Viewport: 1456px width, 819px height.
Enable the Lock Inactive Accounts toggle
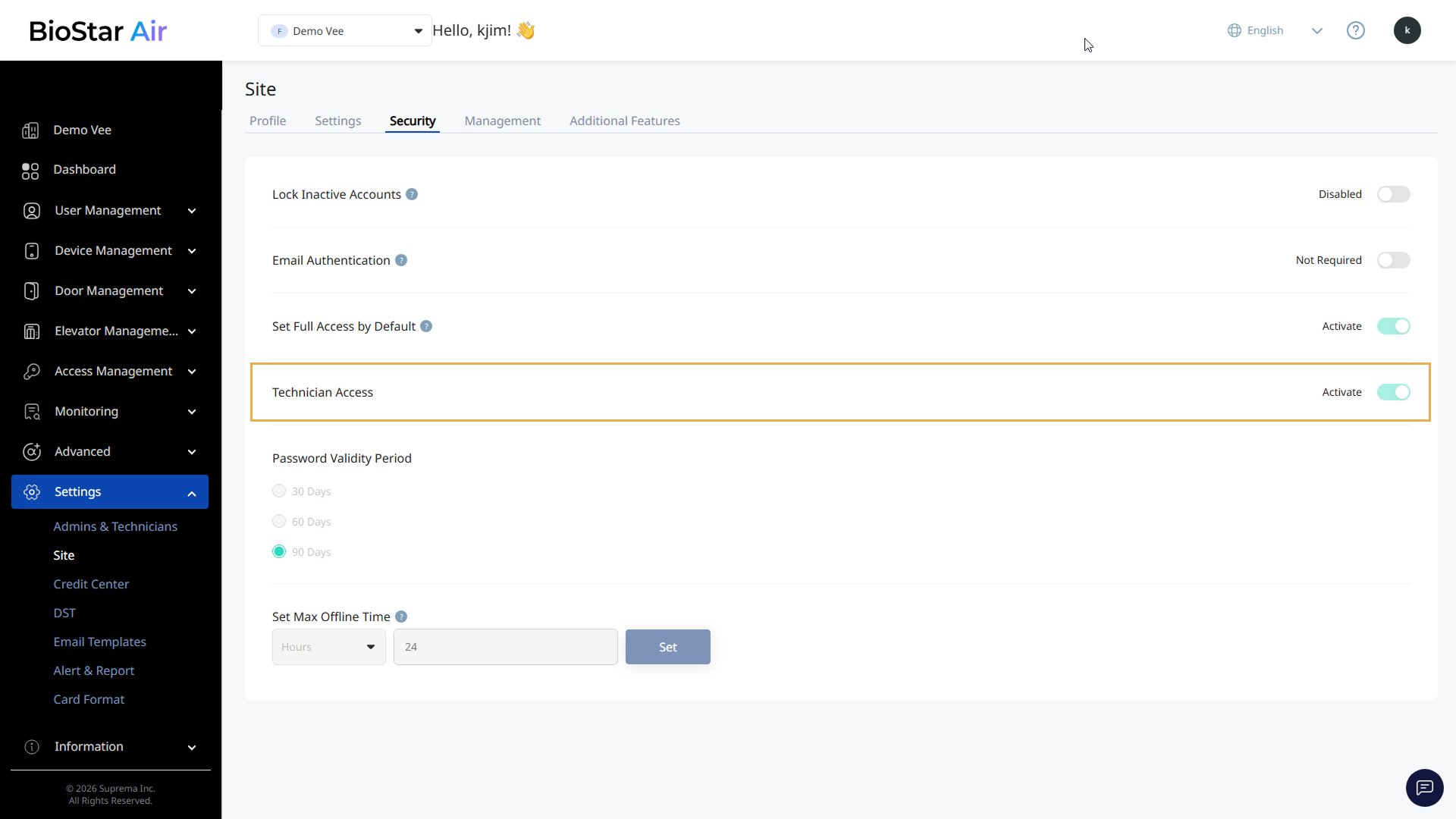point(1393,194)
